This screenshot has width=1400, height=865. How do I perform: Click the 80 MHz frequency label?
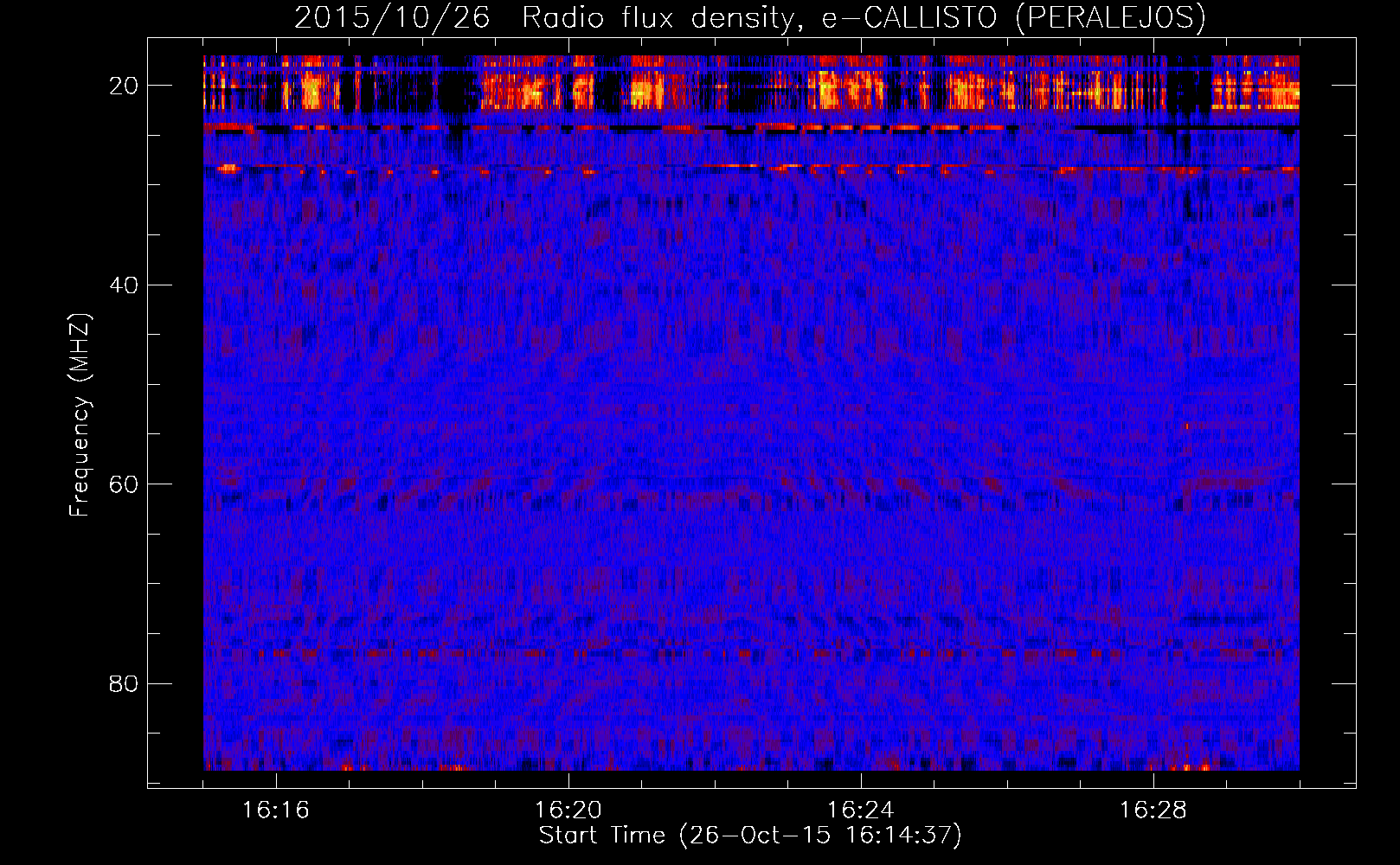pyautogui.click(x=125, y=683)
